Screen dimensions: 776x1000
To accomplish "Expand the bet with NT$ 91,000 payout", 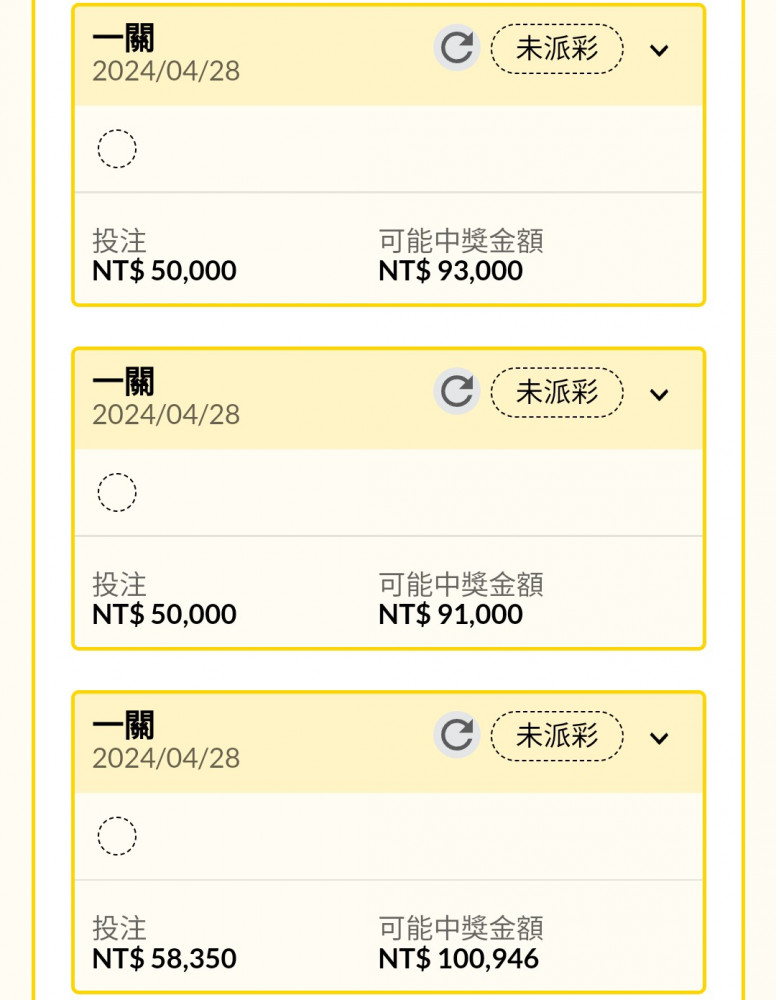I will [x=659, y=395].
